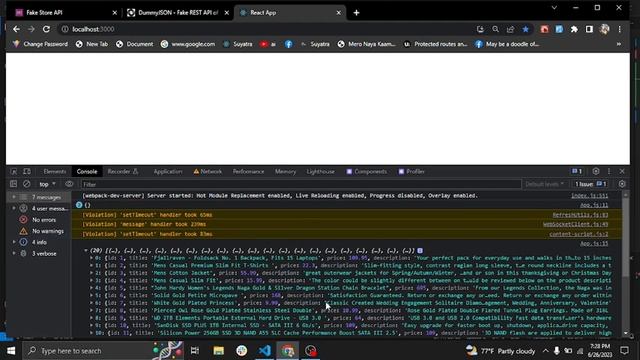Viewport: 640px width, 360px height.
Task: Show or hide the console sidebar
Action: tap(13, 184)
